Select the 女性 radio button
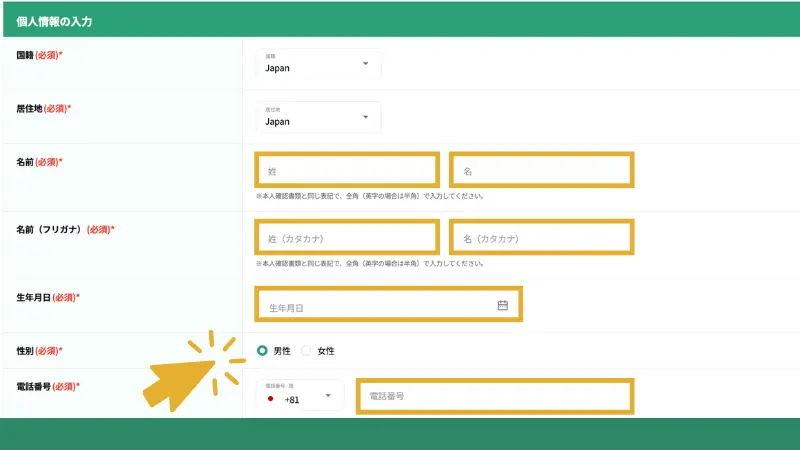The height and width of the screenshot is (450, 800). 306,351
